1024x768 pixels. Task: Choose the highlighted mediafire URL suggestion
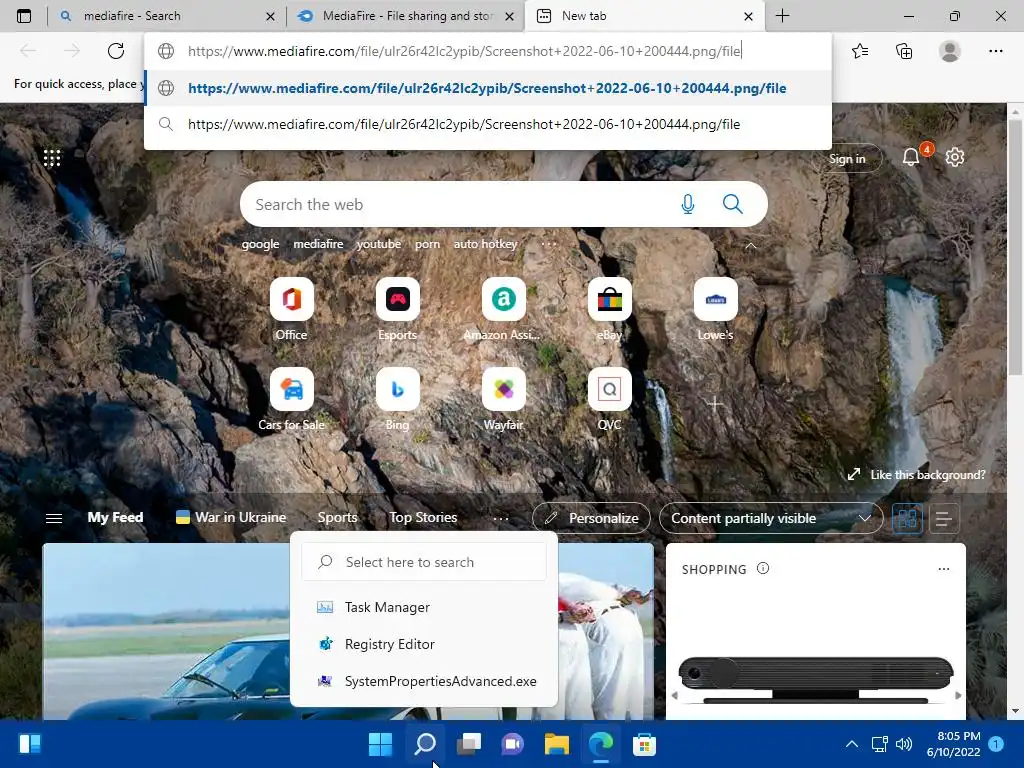488,88
